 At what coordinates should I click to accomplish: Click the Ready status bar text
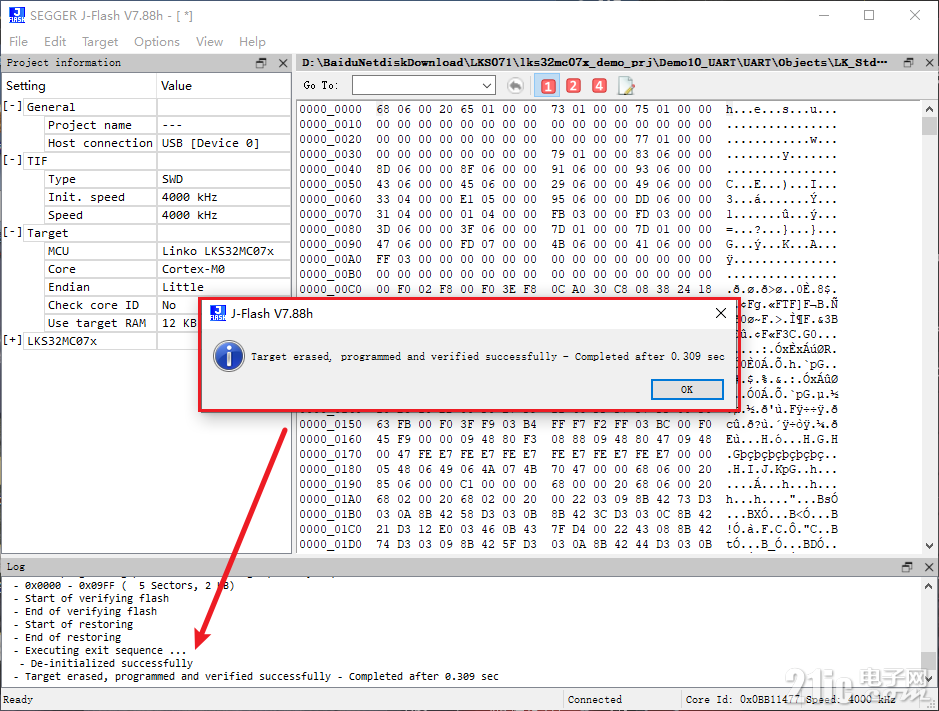coord(18,699)
